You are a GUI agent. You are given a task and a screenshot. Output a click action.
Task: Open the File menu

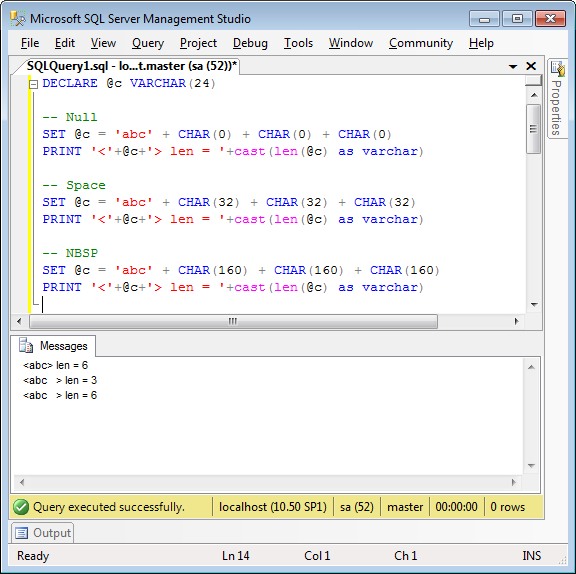pyautogui.click(x=30, y=43)
